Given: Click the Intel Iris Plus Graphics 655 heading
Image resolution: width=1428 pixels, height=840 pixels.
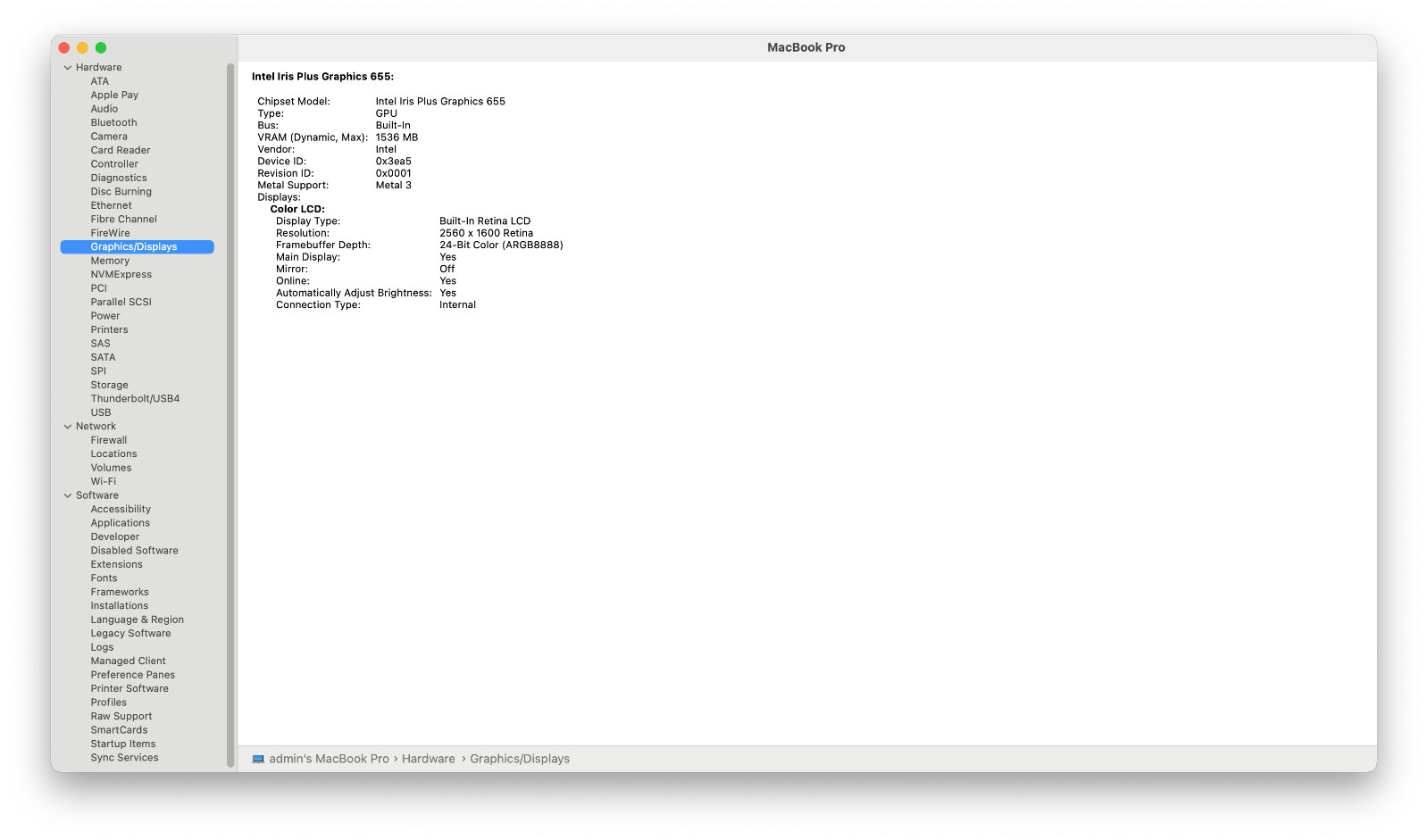Looking at the screenshot, I should [x=322, y=77].
